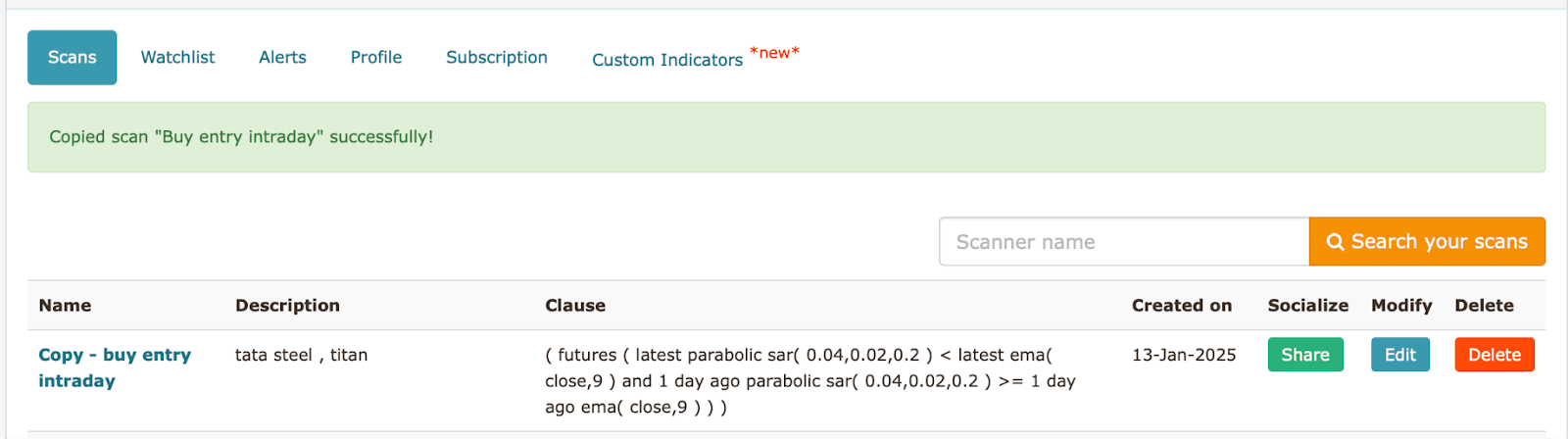Screen dimensions: 1568x439
Task: Focus the Scanner name search field
Action: coord(1123,242)
